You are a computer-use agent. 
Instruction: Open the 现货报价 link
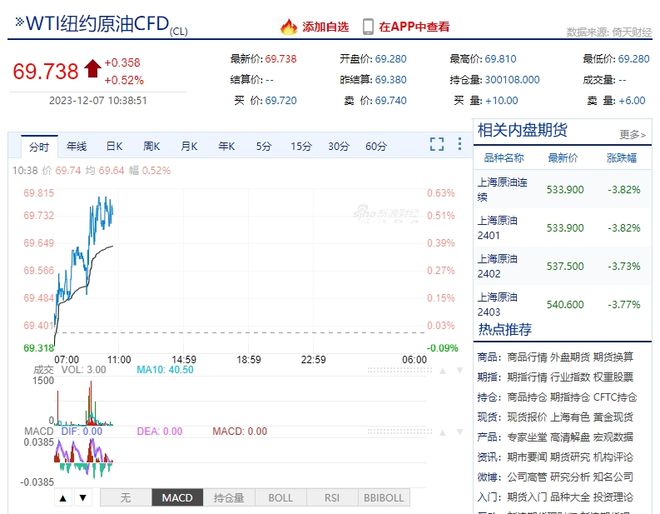[x=527, y=417]
